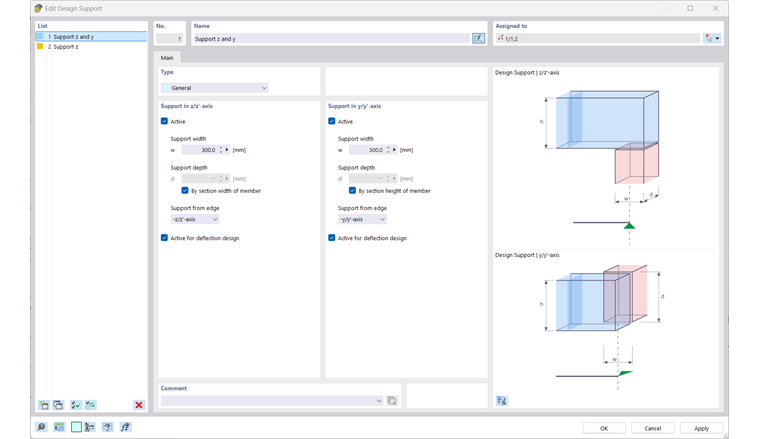Select '1 Support z and y' in list
760x439 pixels.
pyautogui.click(x=91, y=36)
